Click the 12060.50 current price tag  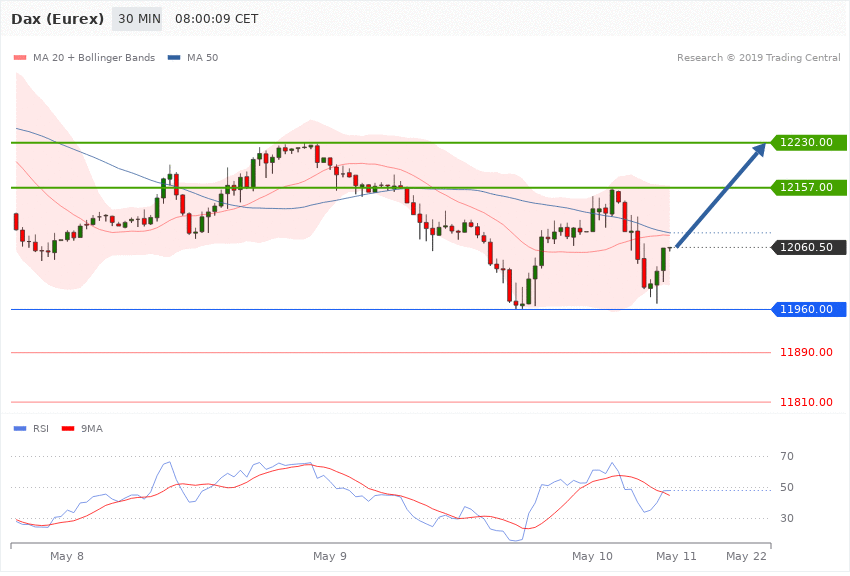coord(808,248)
